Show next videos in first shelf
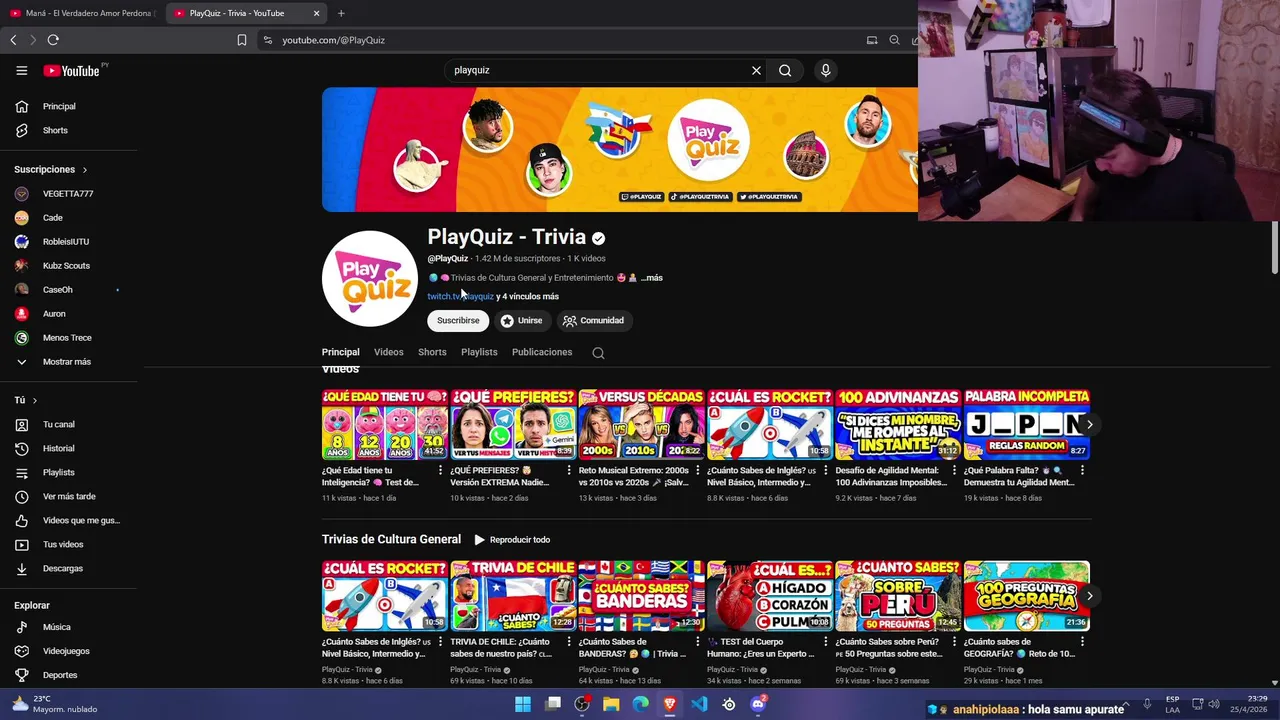The image size is (1280, 720). (1090, 424)
